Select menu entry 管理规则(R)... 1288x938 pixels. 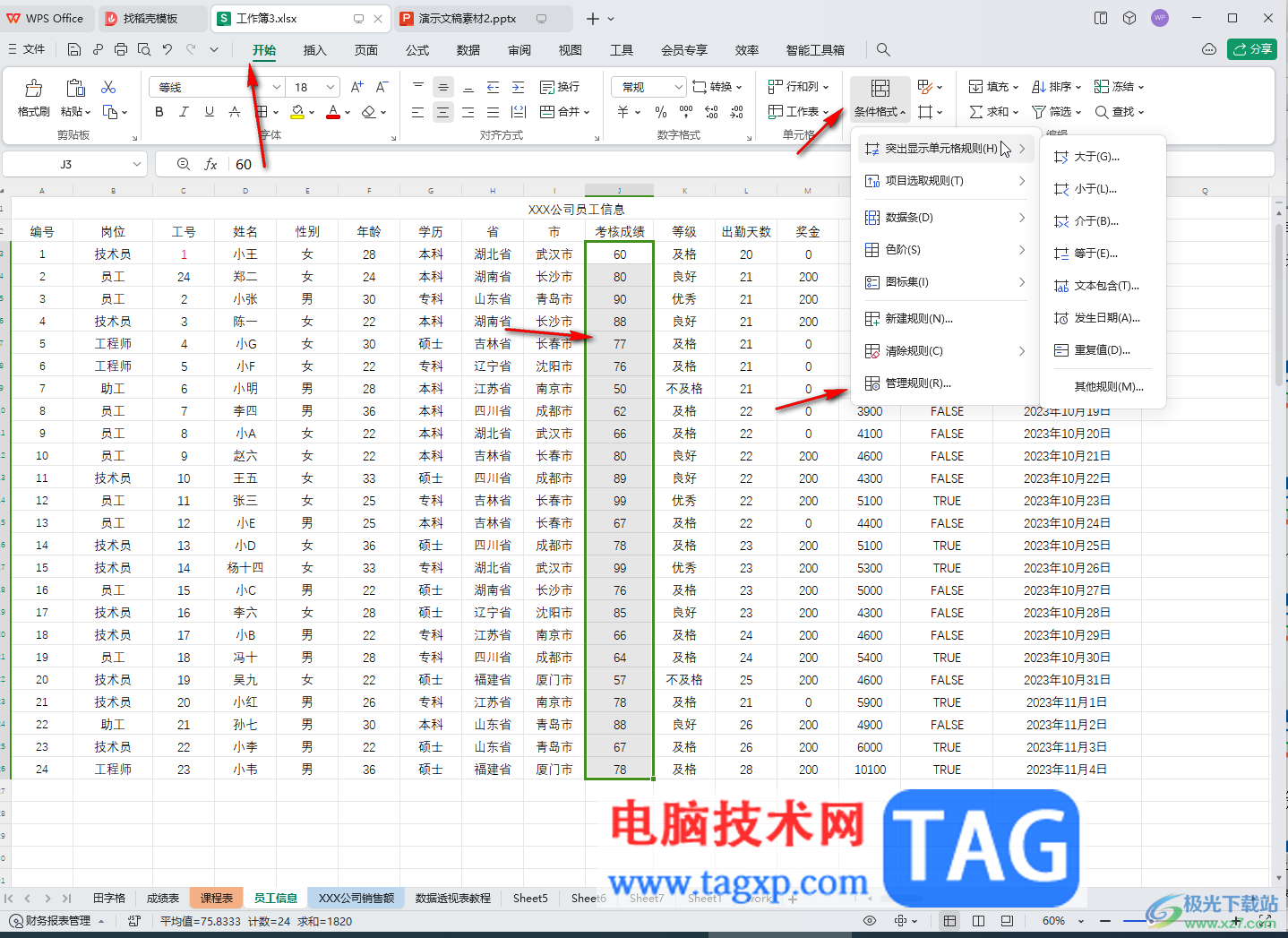pyautogui.click(x=945, y=383)
